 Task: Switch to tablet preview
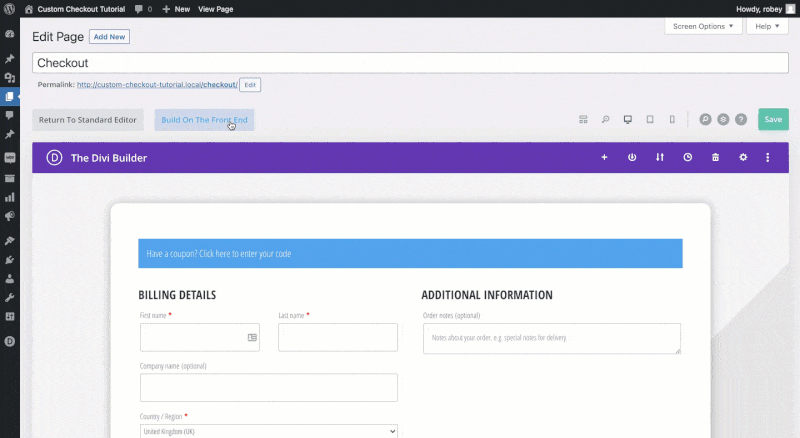pos(650,119)
